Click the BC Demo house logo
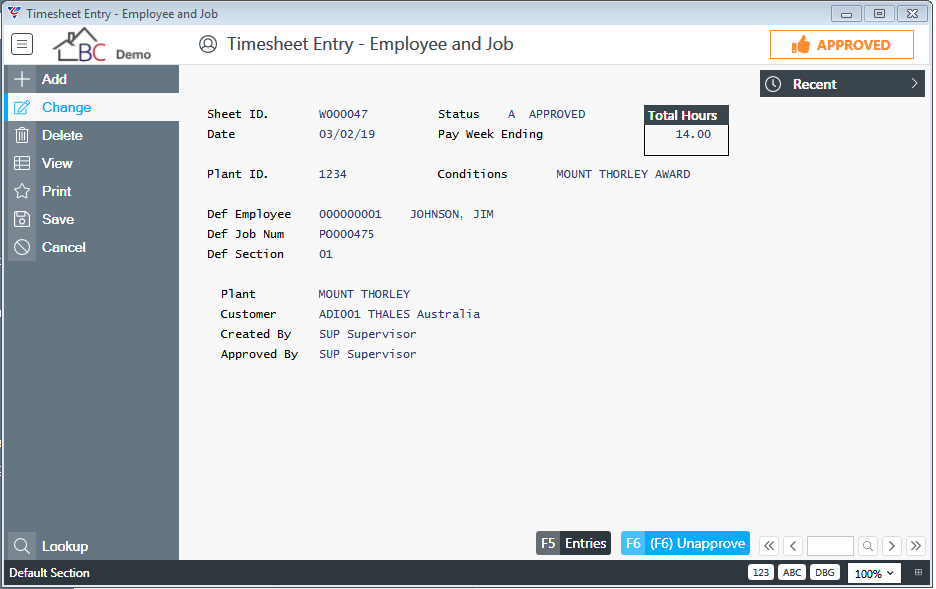 tap(101, 45)
